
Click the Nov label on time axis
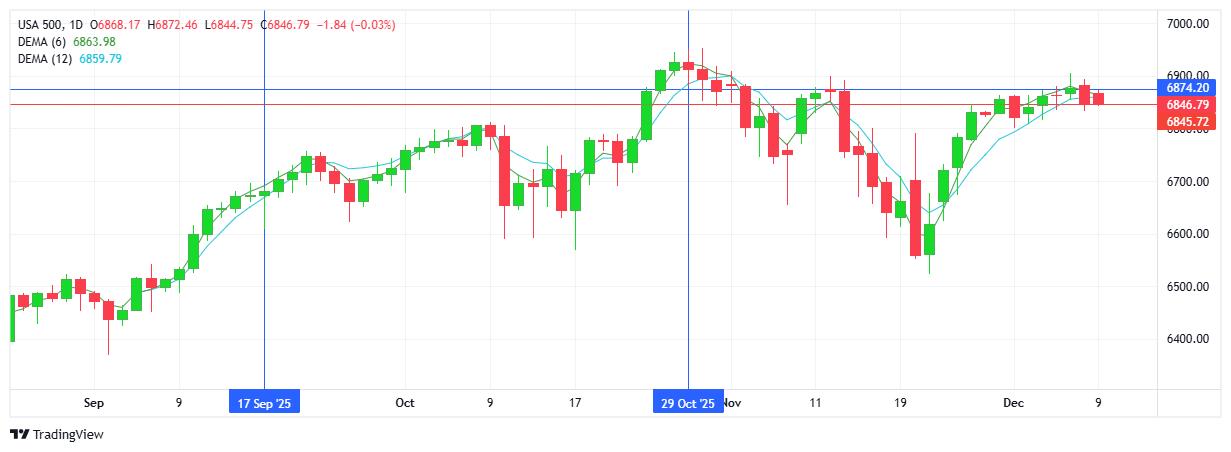(732, 403)
